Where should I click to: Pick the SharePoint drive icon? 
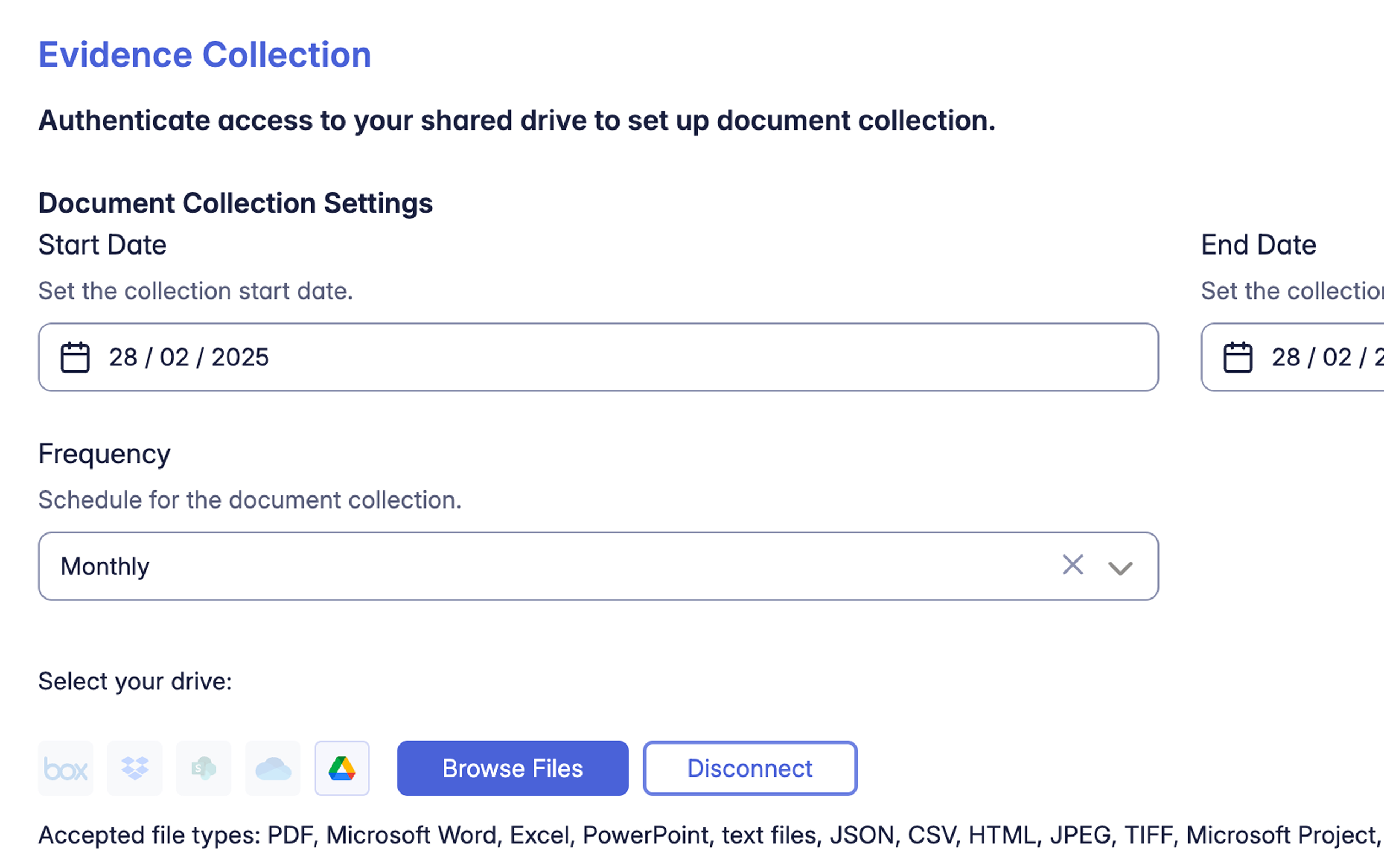coord(204,768)
